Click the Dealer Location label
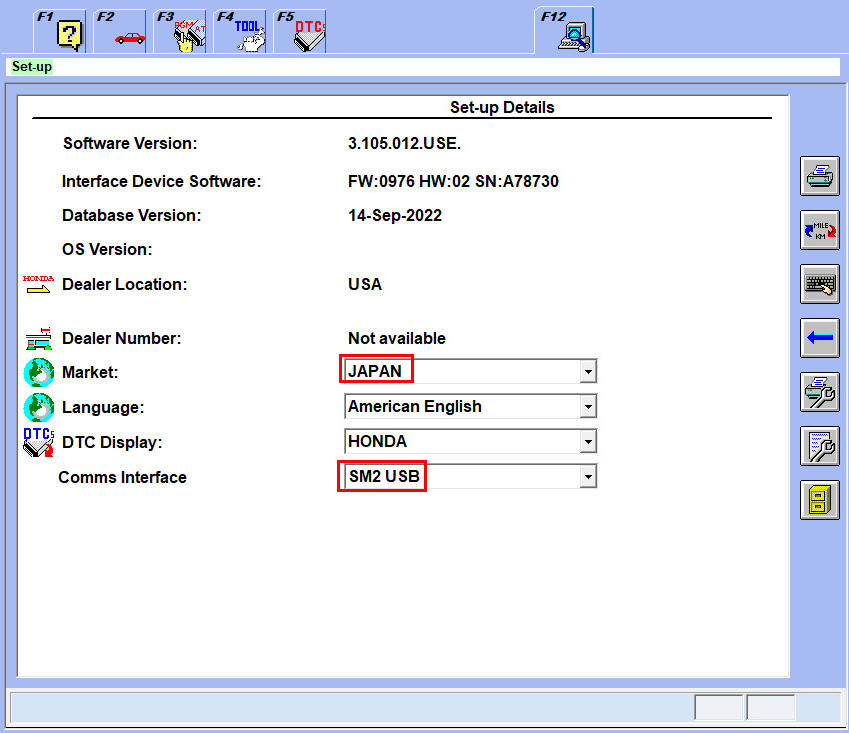Viewport: 849px width, 733px height. (125, 284)
